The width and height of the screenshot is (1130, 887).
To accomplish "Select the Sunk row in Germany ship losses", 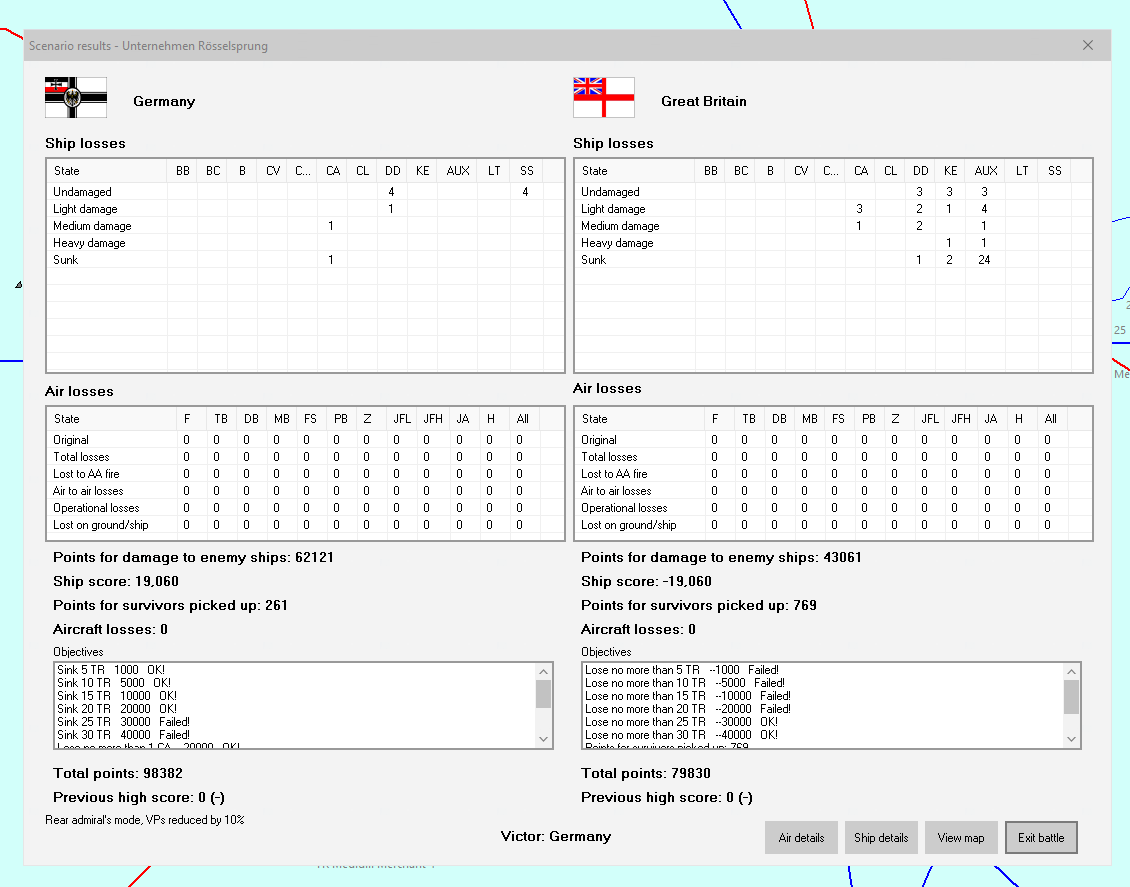I will [x=305, y=260].
